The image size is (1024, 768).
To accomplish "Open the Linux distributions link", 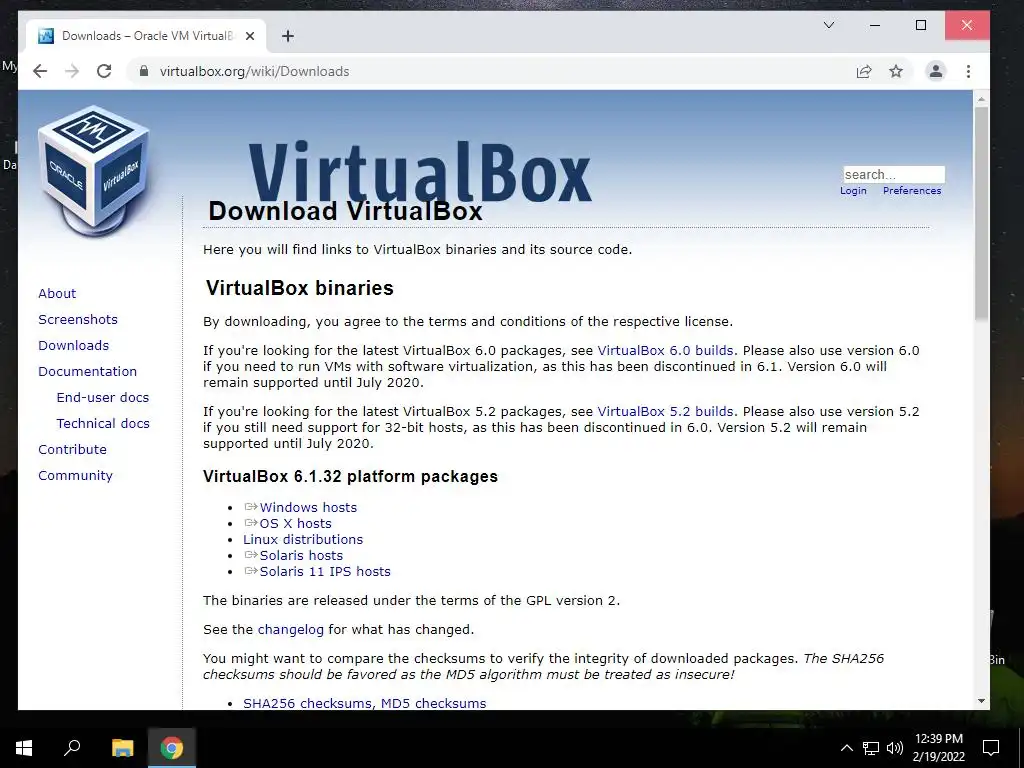I will click(302, 539).
